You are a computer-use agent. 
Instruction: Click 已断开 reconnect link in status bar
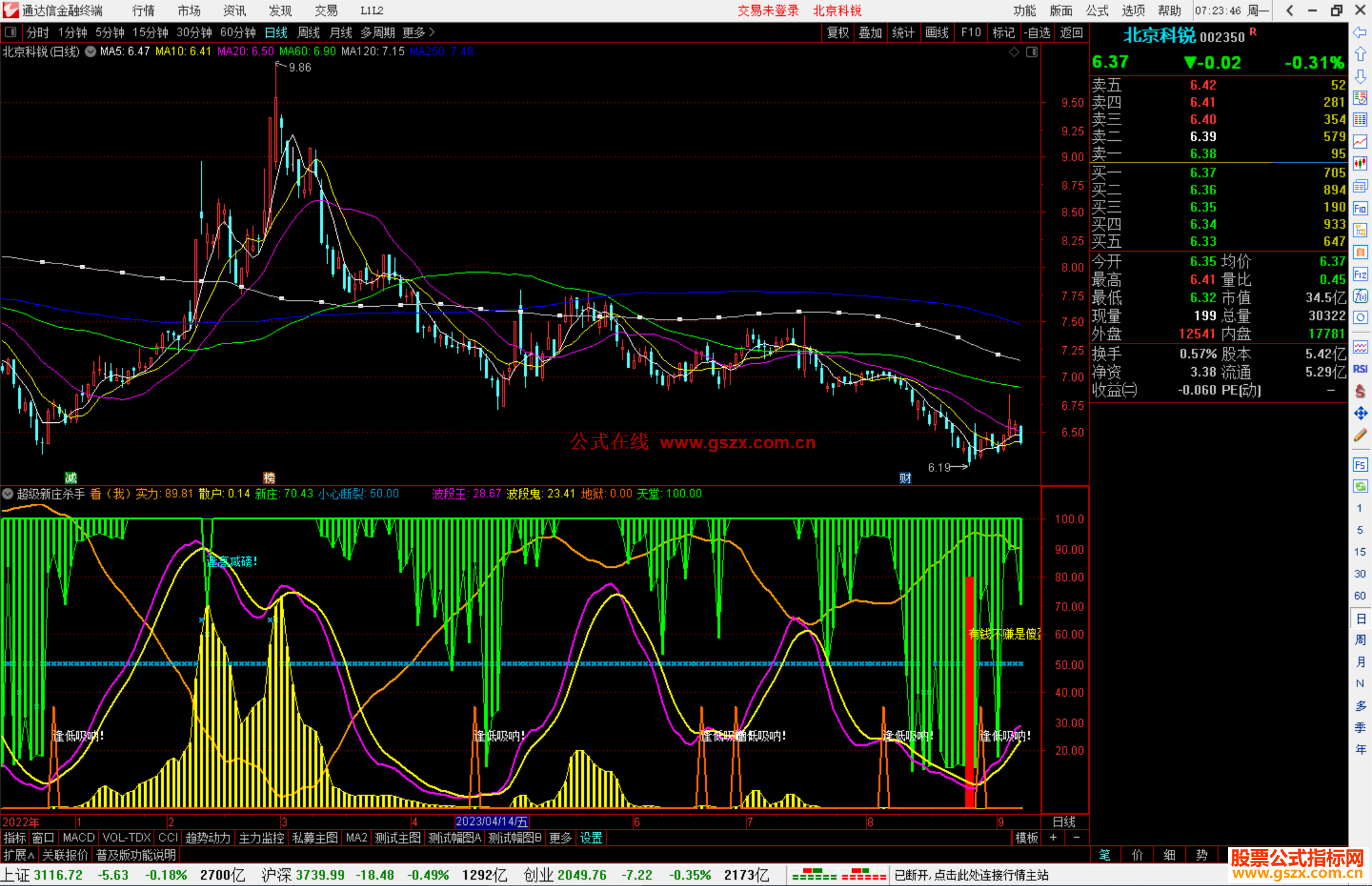point(971,875)
